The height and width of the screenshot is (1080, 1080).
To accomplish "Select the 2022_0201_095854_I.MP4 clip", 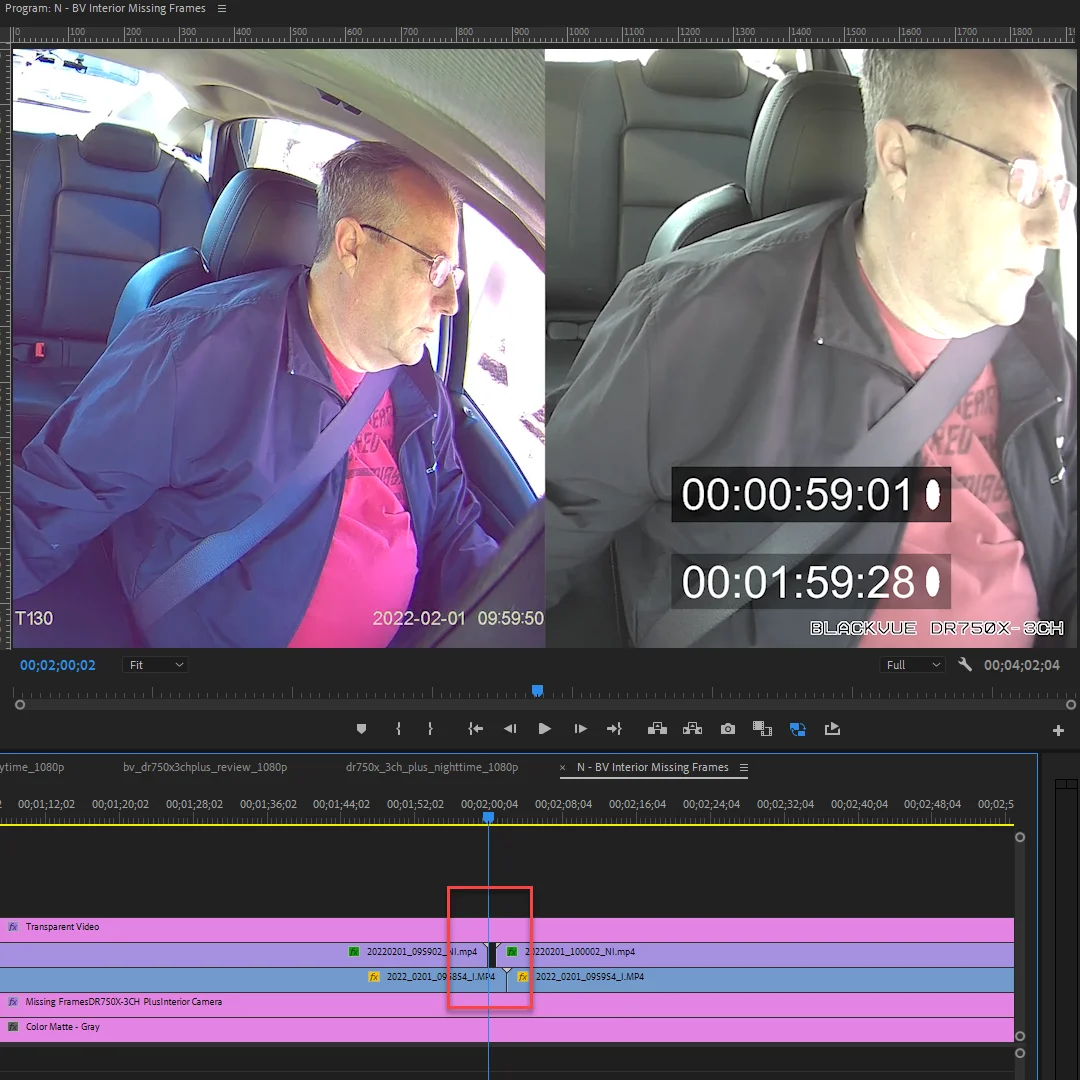I will click(x=253, y=980).
